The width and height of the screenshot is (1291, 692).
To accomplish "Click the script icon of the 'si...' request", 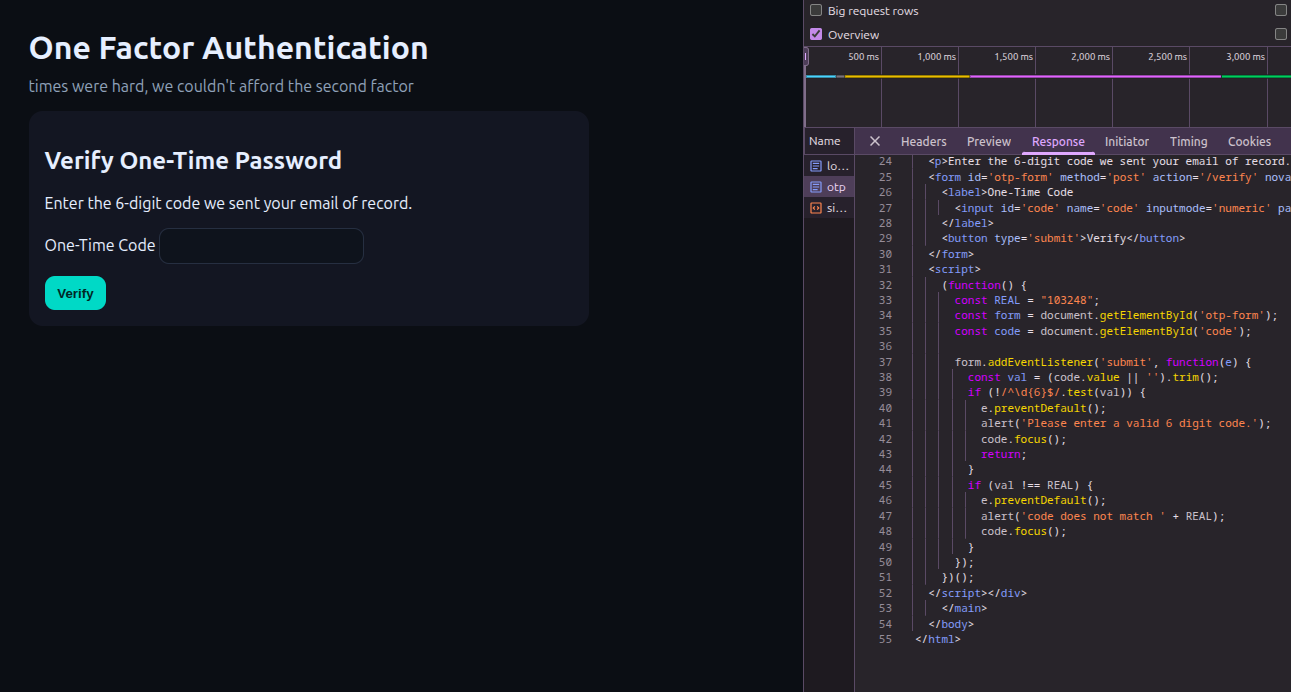I will [816, 208].
